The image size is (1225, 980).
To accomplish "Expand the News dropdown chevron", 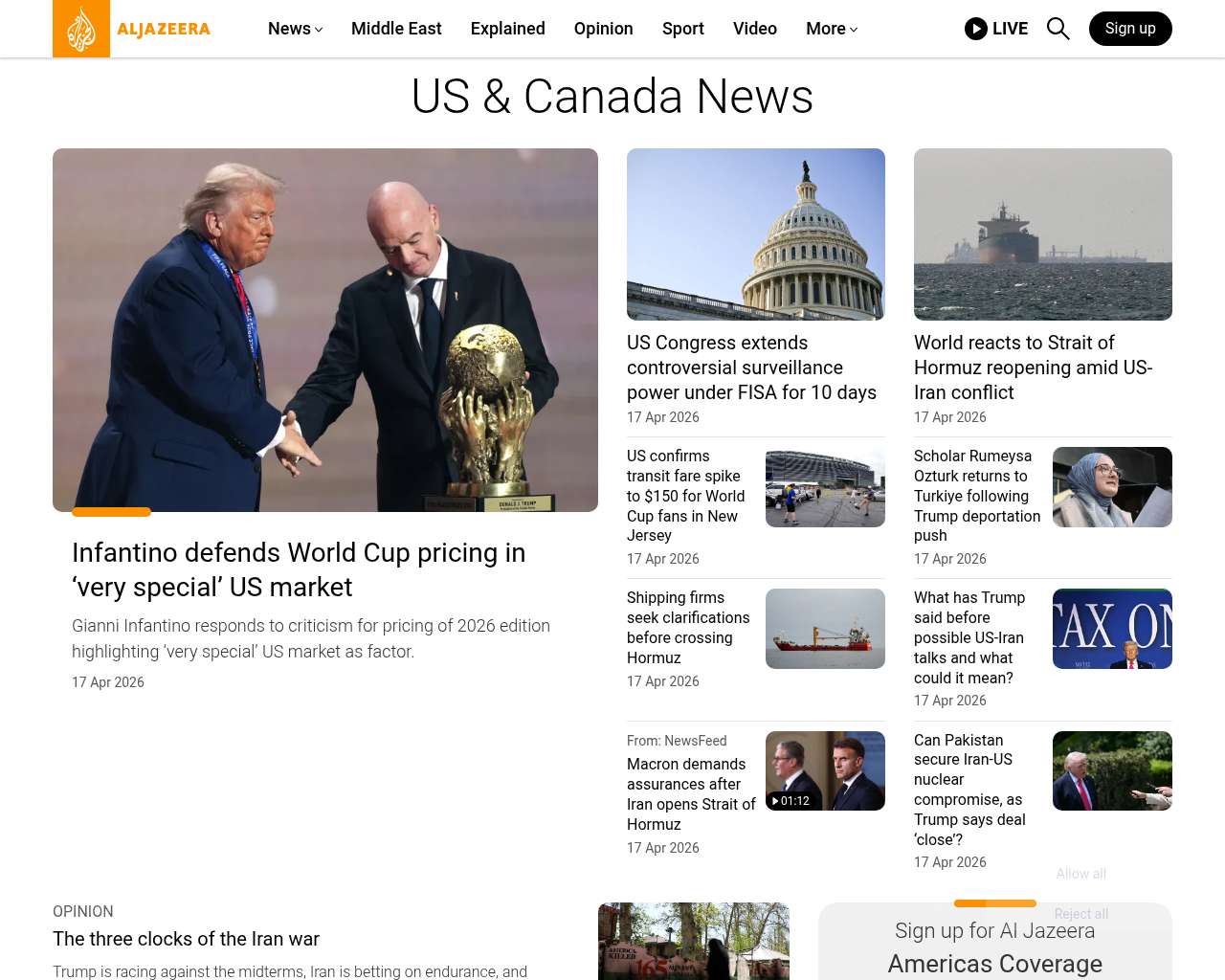I will (319, 30).
